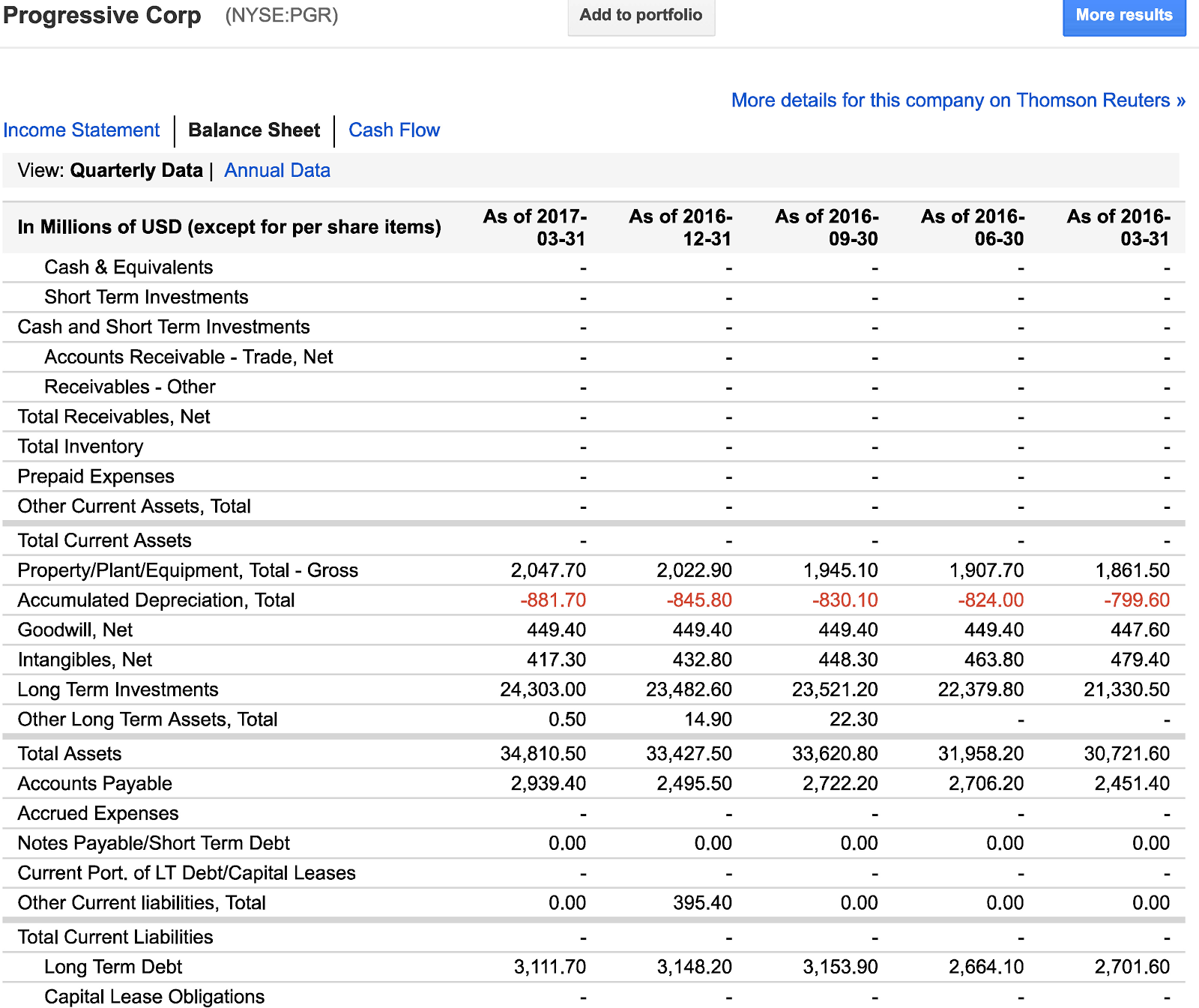The width and height of the screenshot is (1199, 1008).
Task: Click the 395.40 Other Current liabilities value
Action: (701, 903)
